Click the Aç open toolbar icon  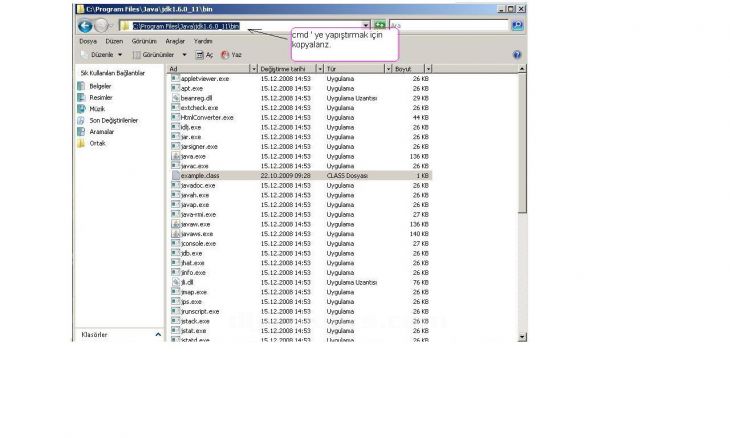199,55
